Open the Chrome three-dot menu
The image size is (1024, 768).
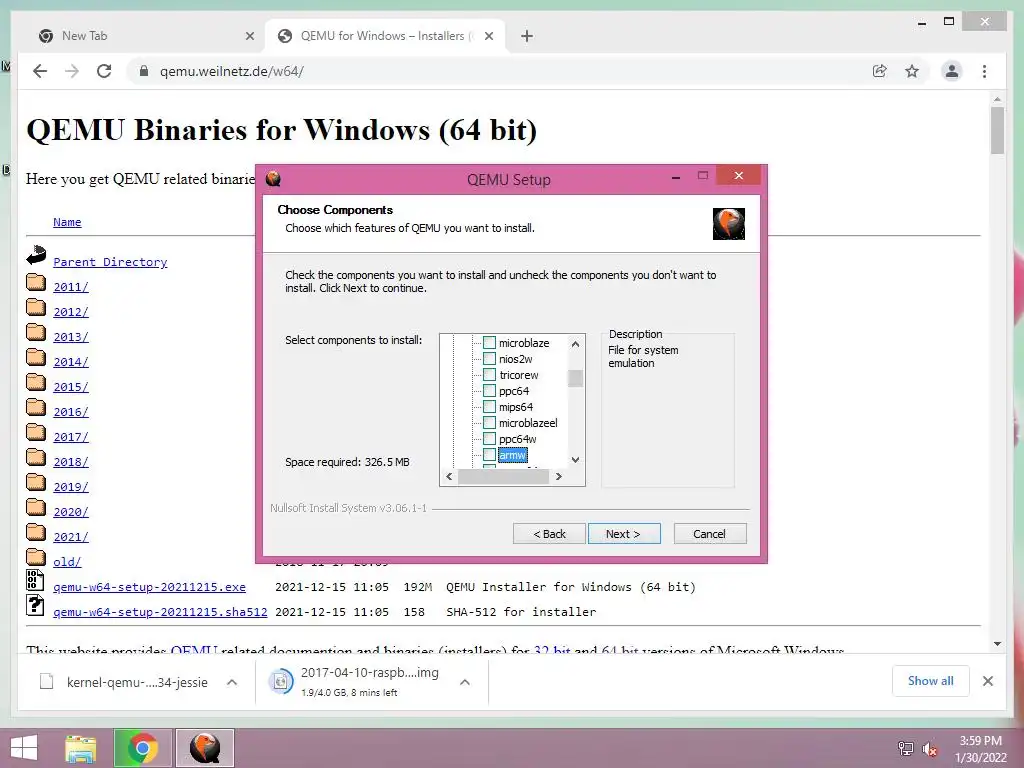point(984,71)
